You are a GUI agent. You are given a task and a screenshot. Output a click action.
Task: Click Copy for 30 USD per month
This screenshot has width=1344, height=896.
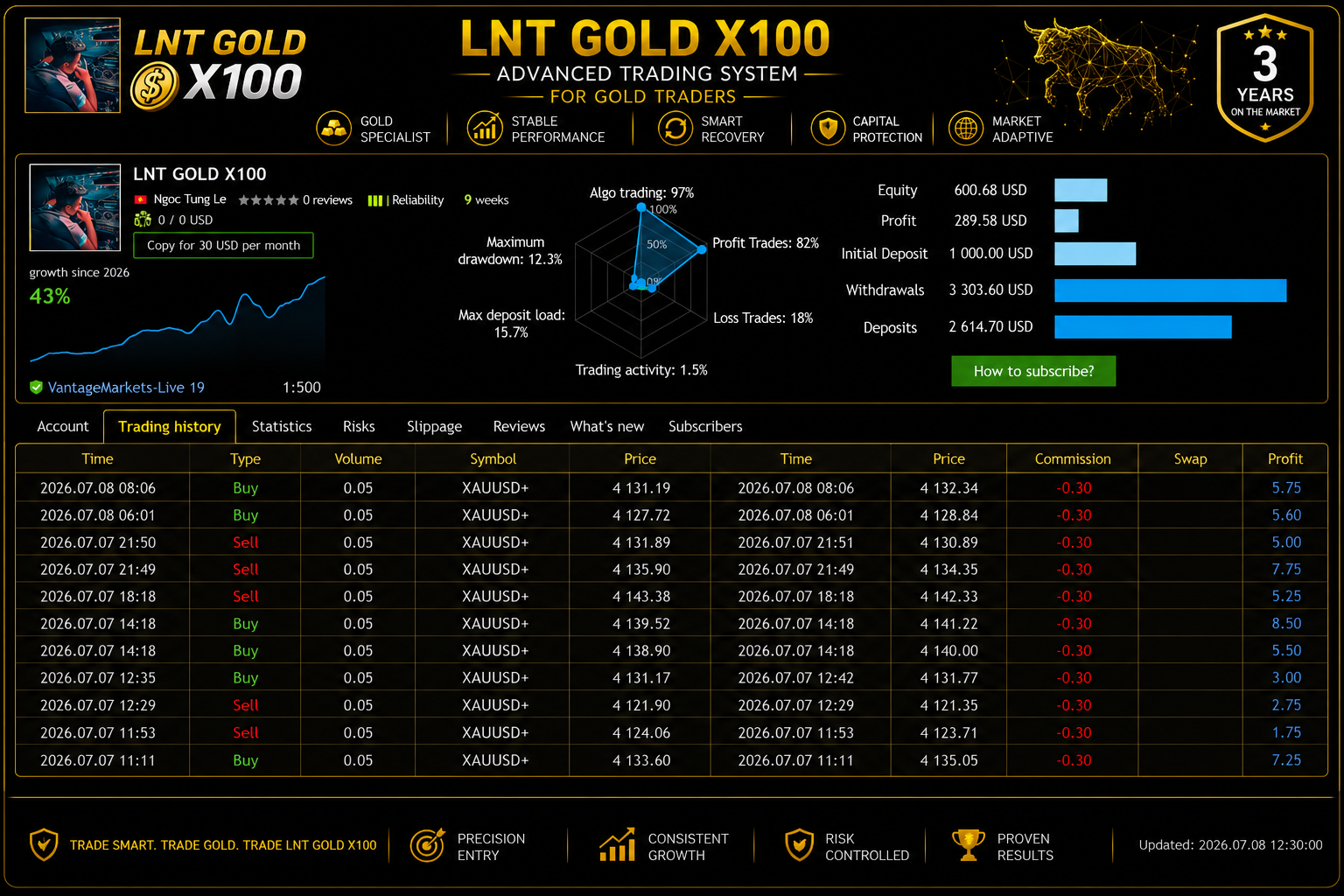223,245
